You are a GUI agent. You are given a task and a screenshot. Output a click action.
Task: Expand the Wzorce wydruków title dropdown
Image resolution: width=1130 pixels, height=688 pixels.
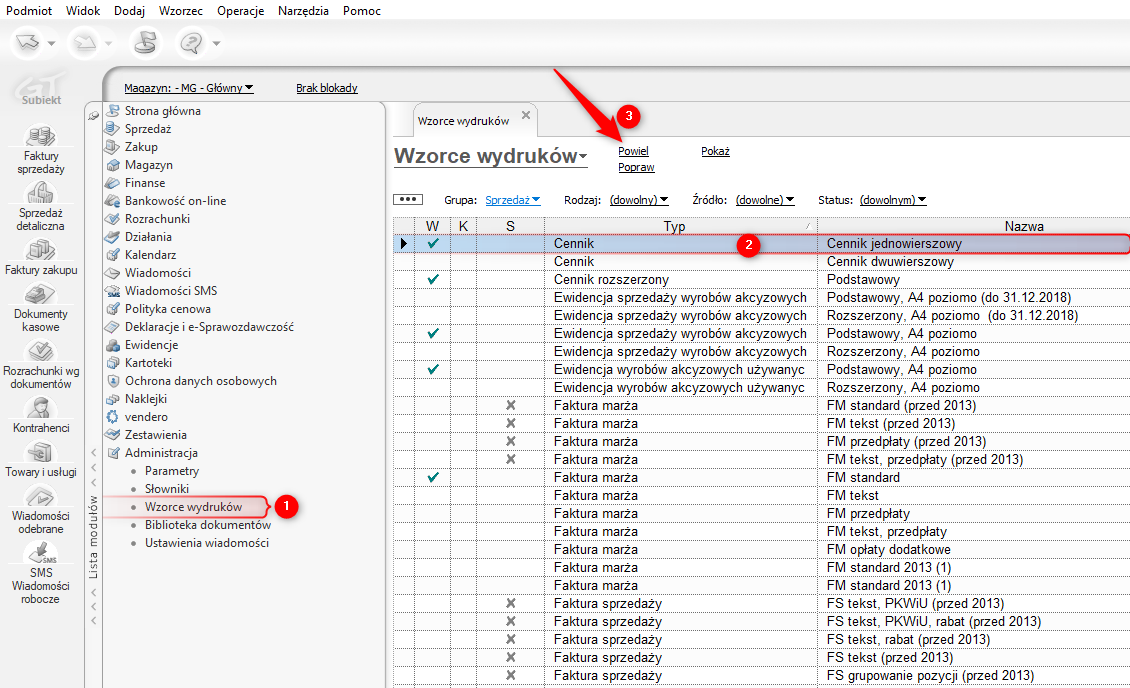click(583, 156)
